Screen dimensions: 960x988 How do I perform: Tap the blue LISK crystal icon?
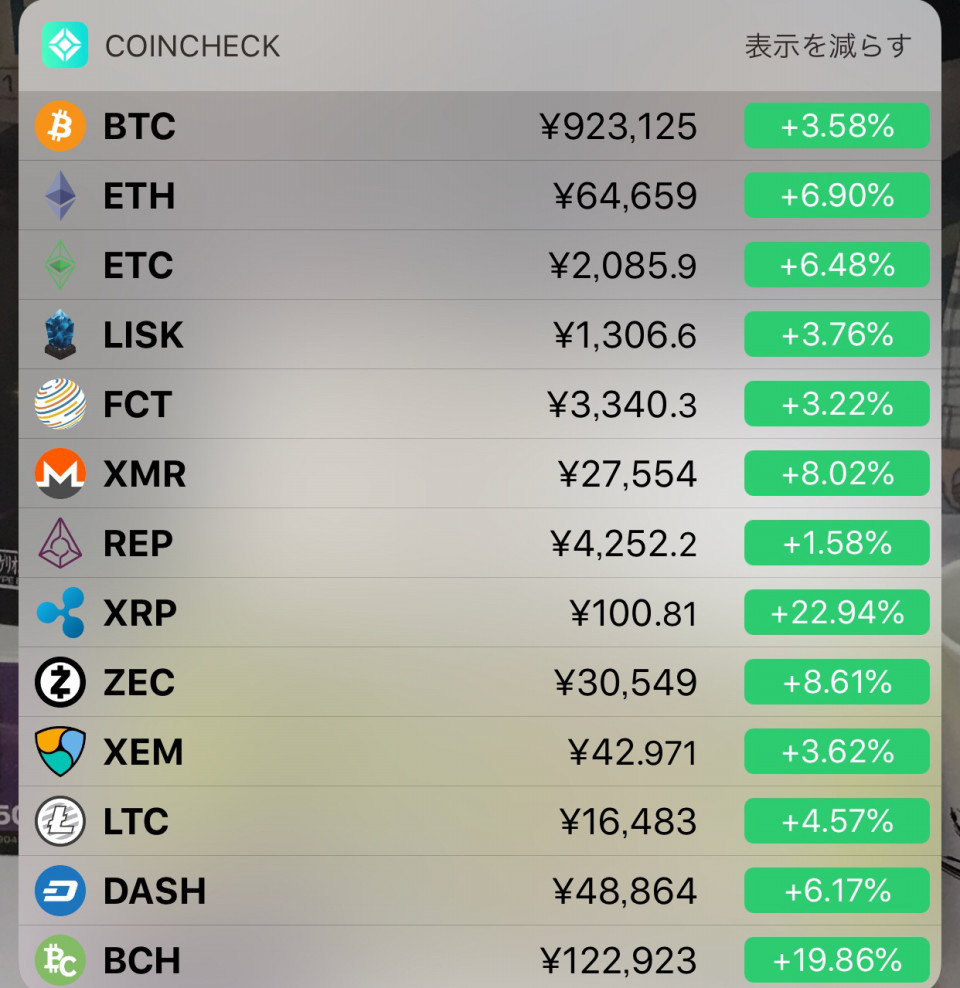pos(60,334)
